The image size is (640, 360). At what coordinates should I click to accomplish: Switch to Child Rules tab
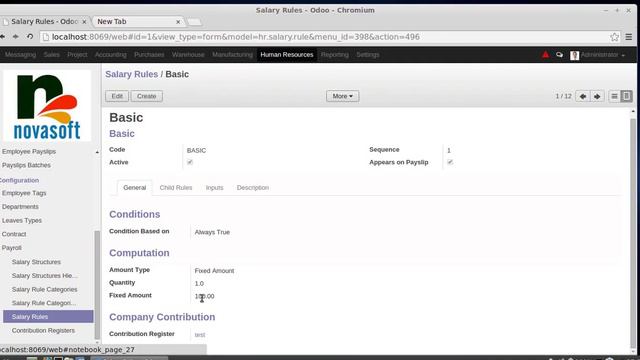176,188
